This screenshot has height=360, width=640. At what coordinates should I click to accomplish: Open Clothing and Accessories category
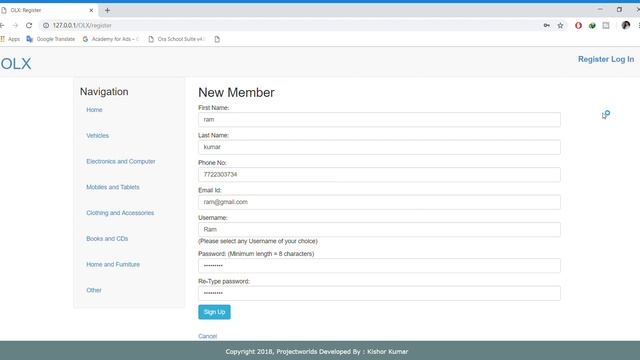pyautogui.click(x=120, y=213)
